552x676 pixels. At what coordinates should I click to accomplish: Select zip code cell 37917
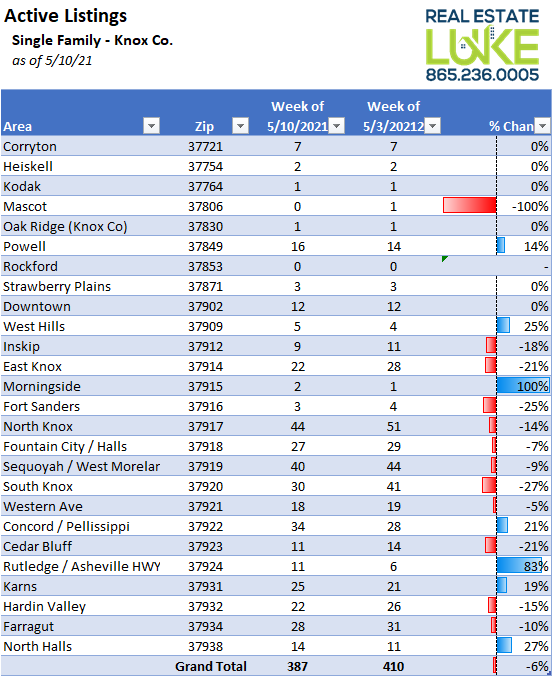[x=205, y=426]
